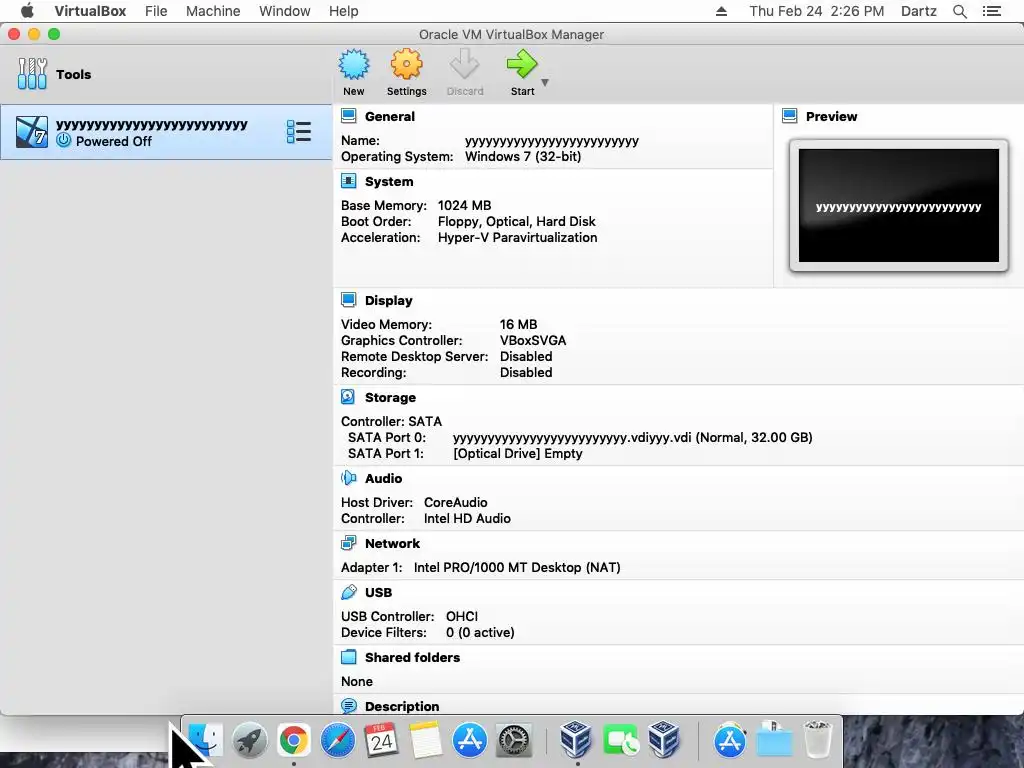Open the Apple menu
1024x768 pixels.
point(27,11)
